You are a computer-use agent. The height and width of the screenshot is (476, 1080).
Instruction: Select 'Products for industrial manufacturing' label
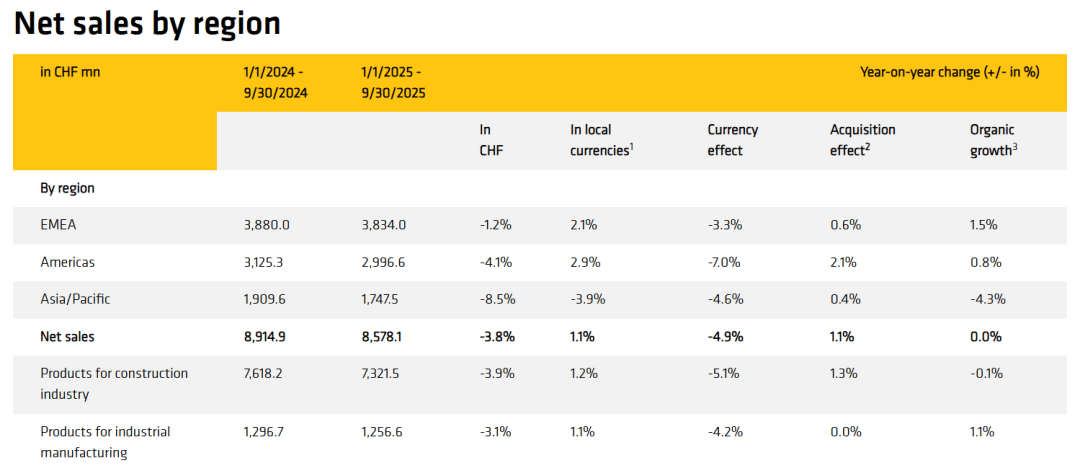coord(105,441)
